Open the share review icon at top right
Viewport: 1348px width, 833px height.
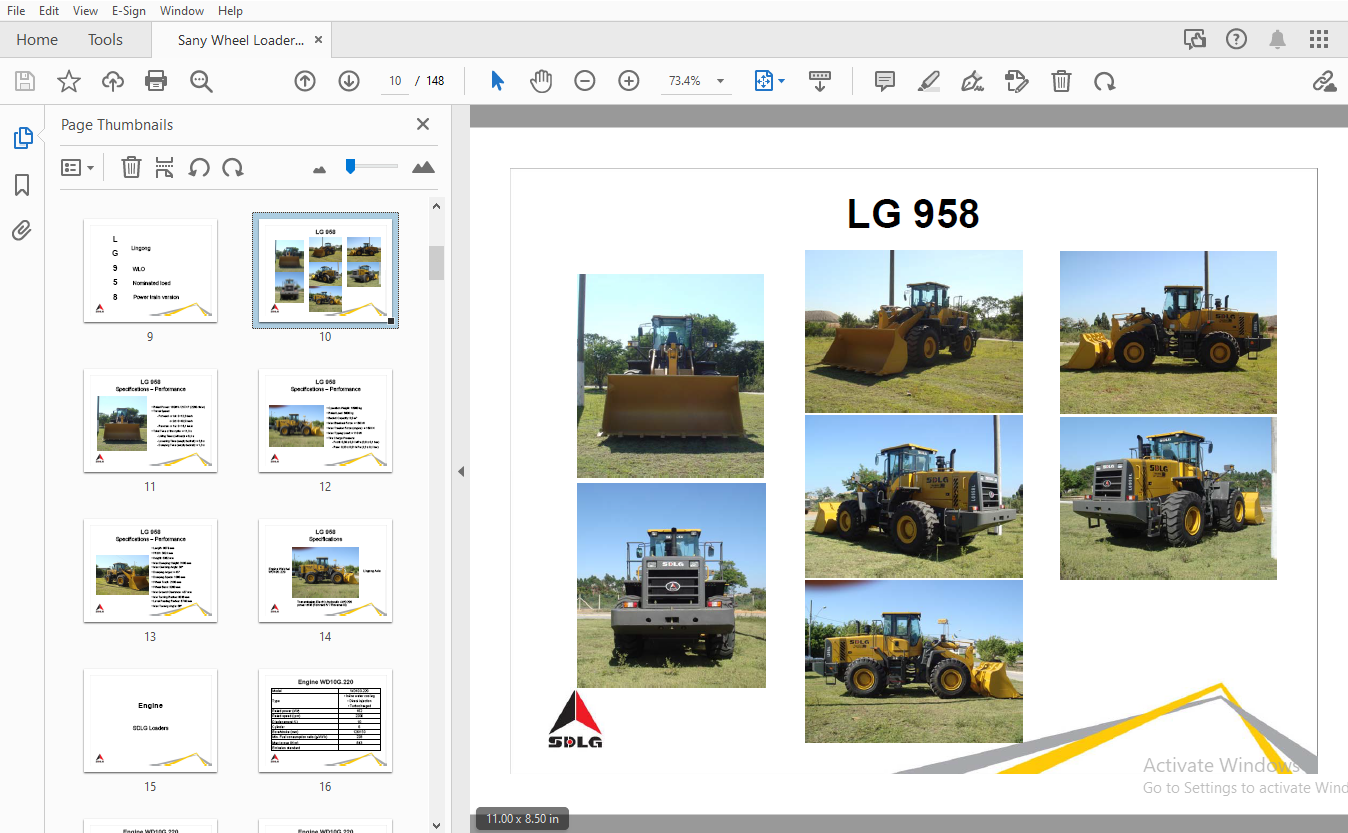coord(1194,39)
